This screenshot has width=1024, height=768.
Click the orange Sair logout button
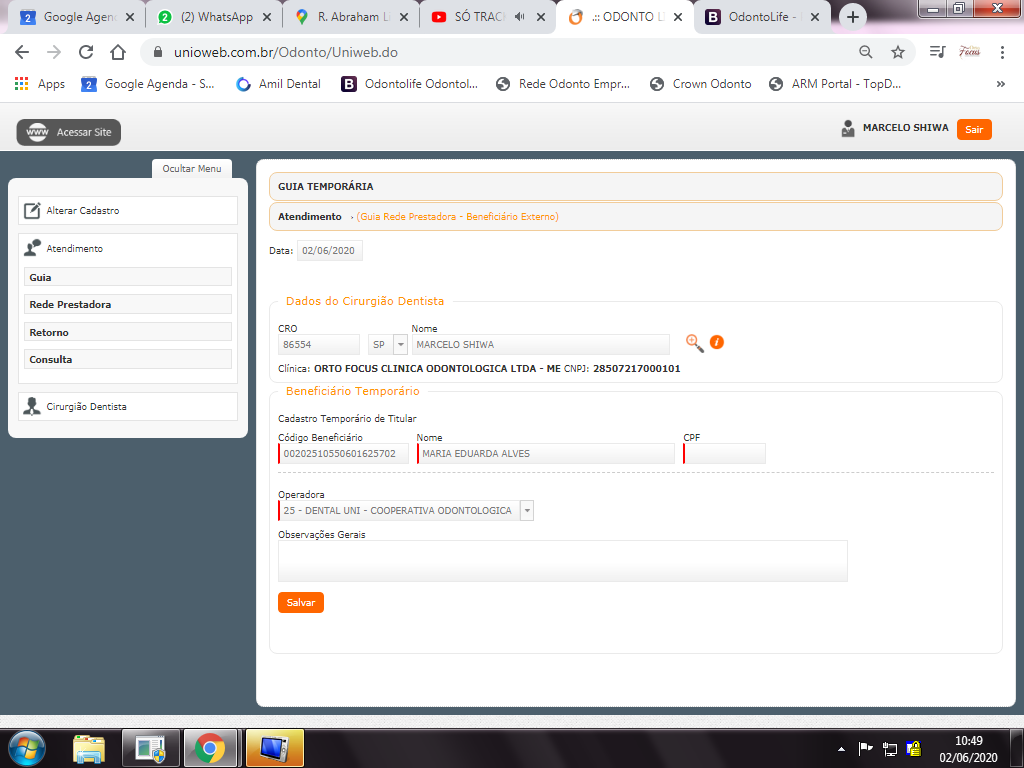974,129
